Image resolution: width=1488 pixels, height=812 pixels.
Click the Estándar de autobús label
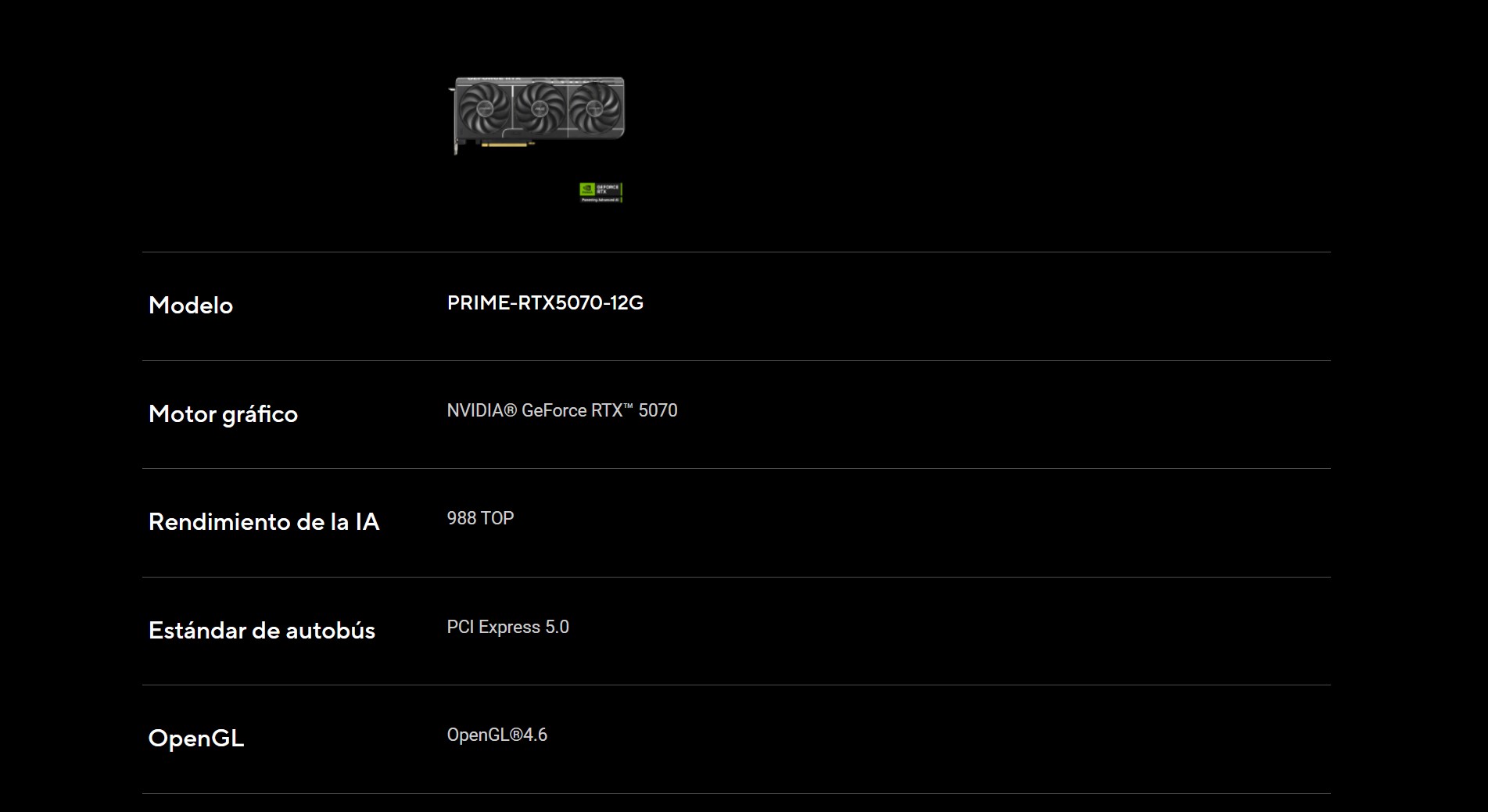tap(262, 630)
